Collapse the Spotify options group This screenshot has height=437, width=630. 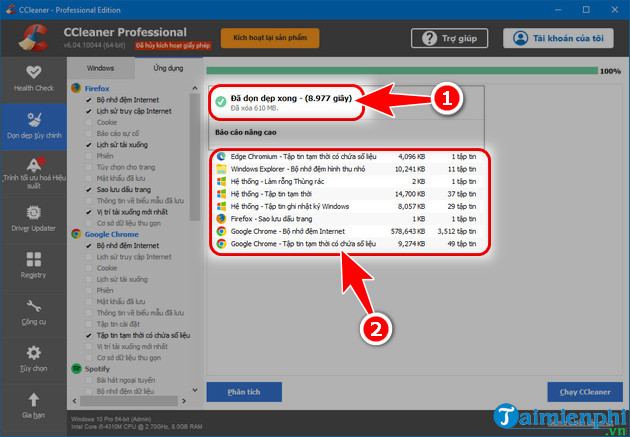(97, 368)
